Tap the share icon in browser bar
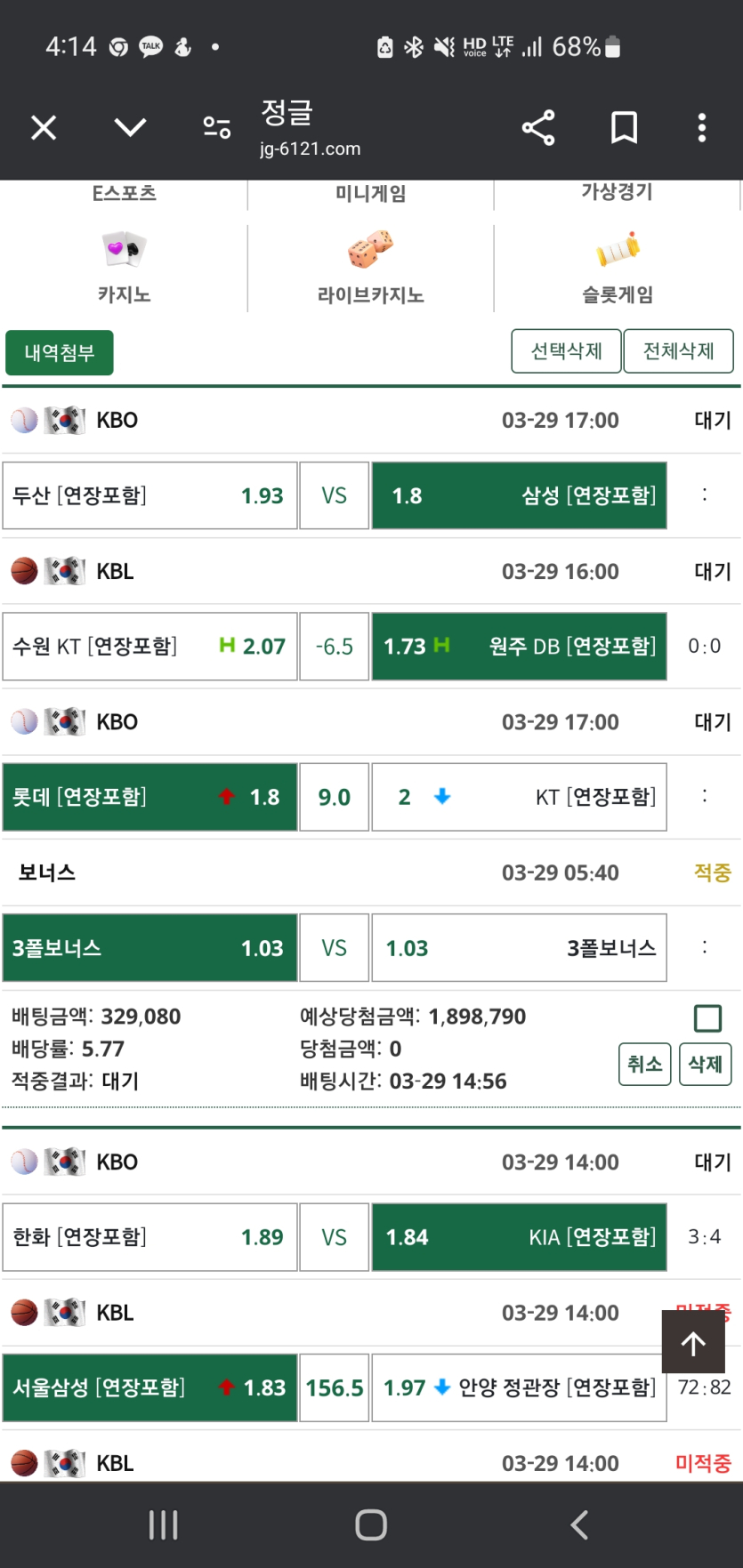743x1568 pixels. 538,128
